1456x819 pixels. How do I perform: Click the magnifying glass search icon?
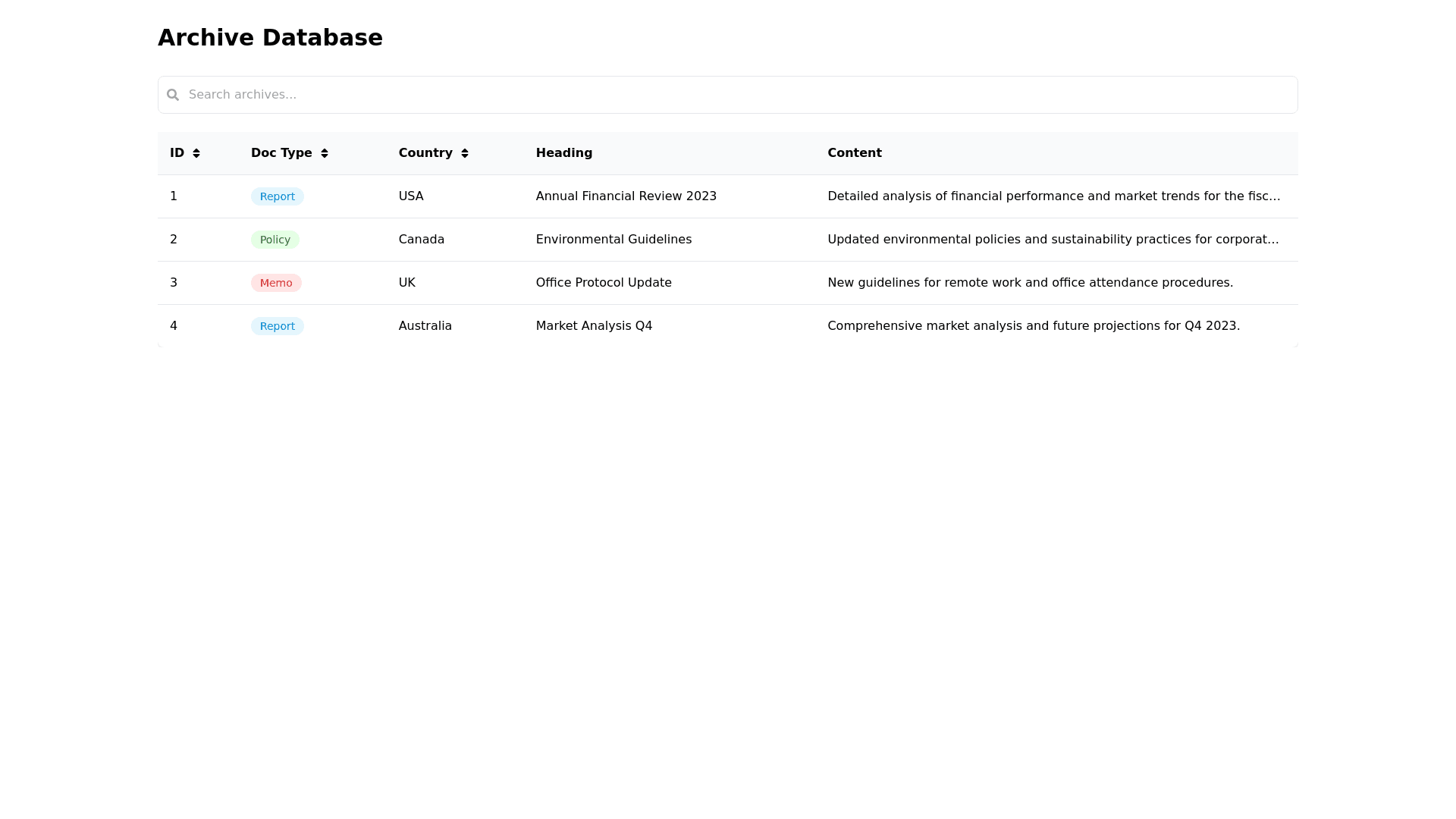(173, 95)
